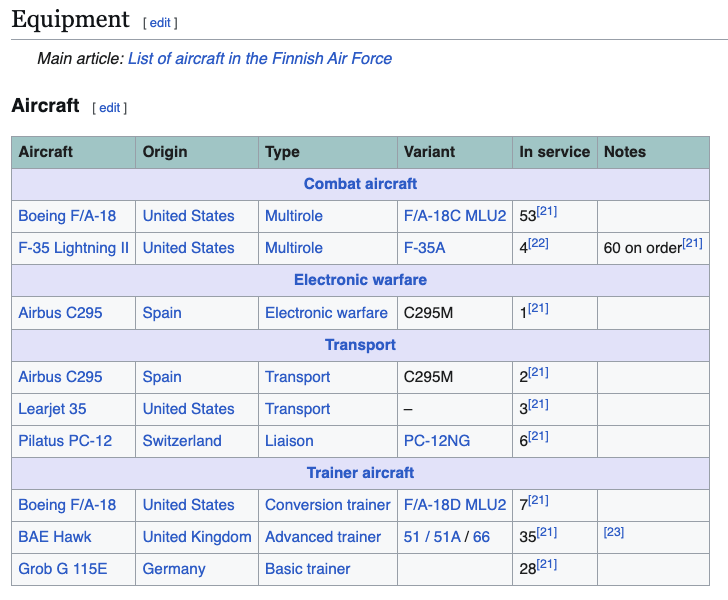The width and height of the screenshot is (728, 600).
Task: Click Multirole in the F/A-18C MLU2 row
Action: point(294,216)
